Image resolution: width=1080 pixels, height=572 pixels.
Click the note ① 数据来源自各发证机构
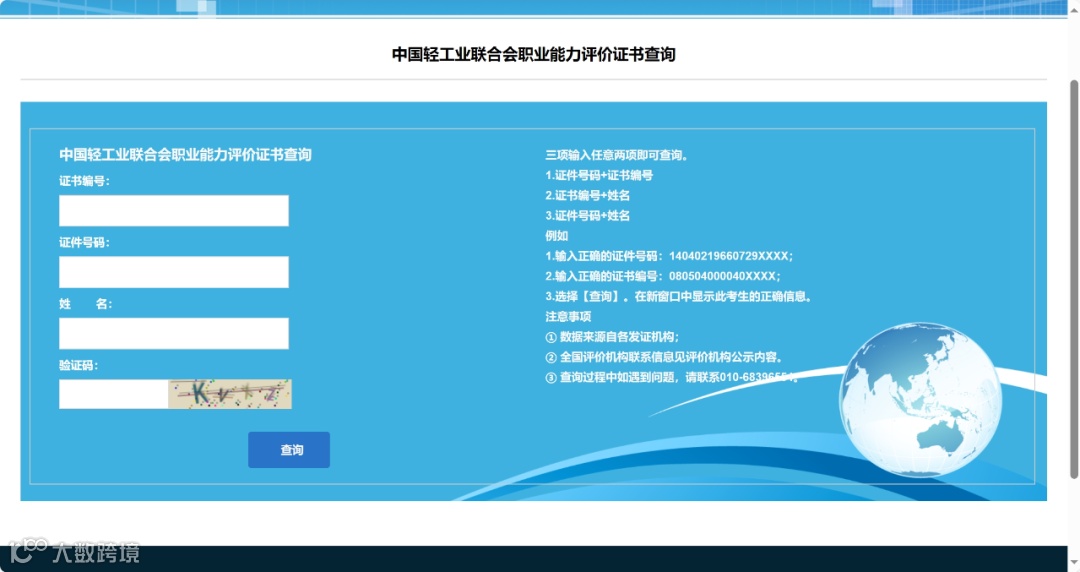[612, 337]
